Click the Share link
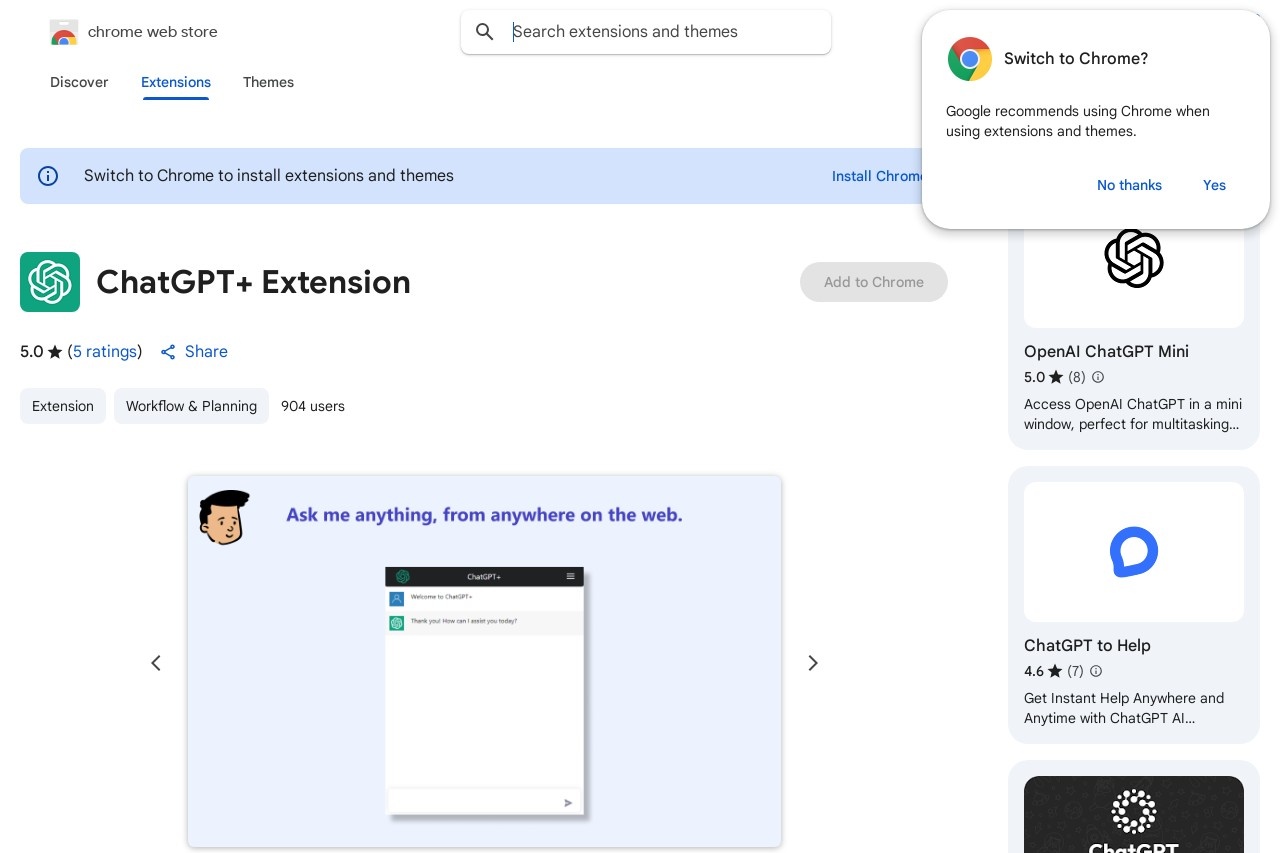Image resolution: width=1280 pixels, height=853 pixels. 206,352
